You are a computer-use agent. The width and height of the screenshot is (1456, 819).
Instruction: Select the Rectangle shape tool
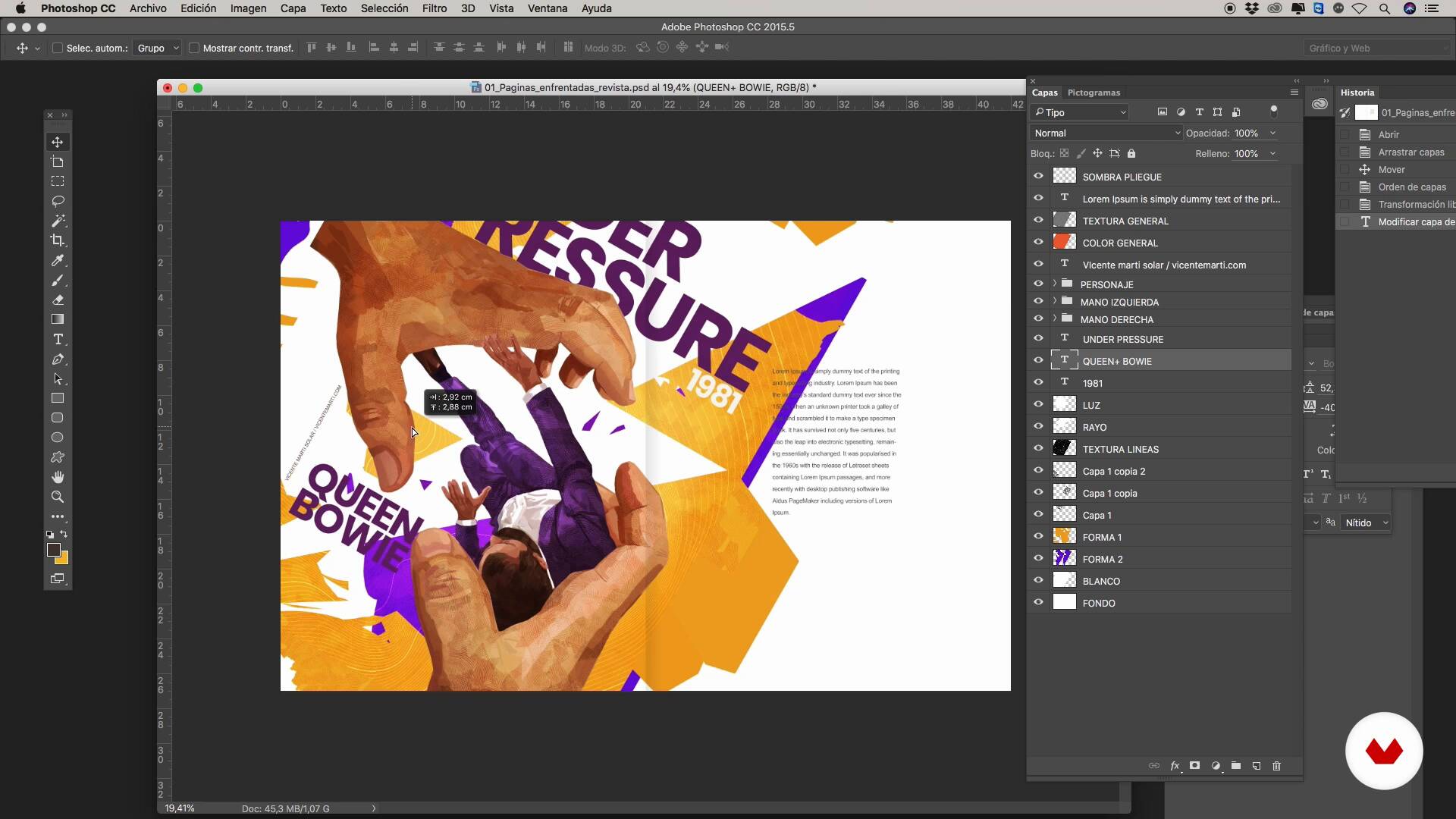pyautogui.click(x=58, y=398)
